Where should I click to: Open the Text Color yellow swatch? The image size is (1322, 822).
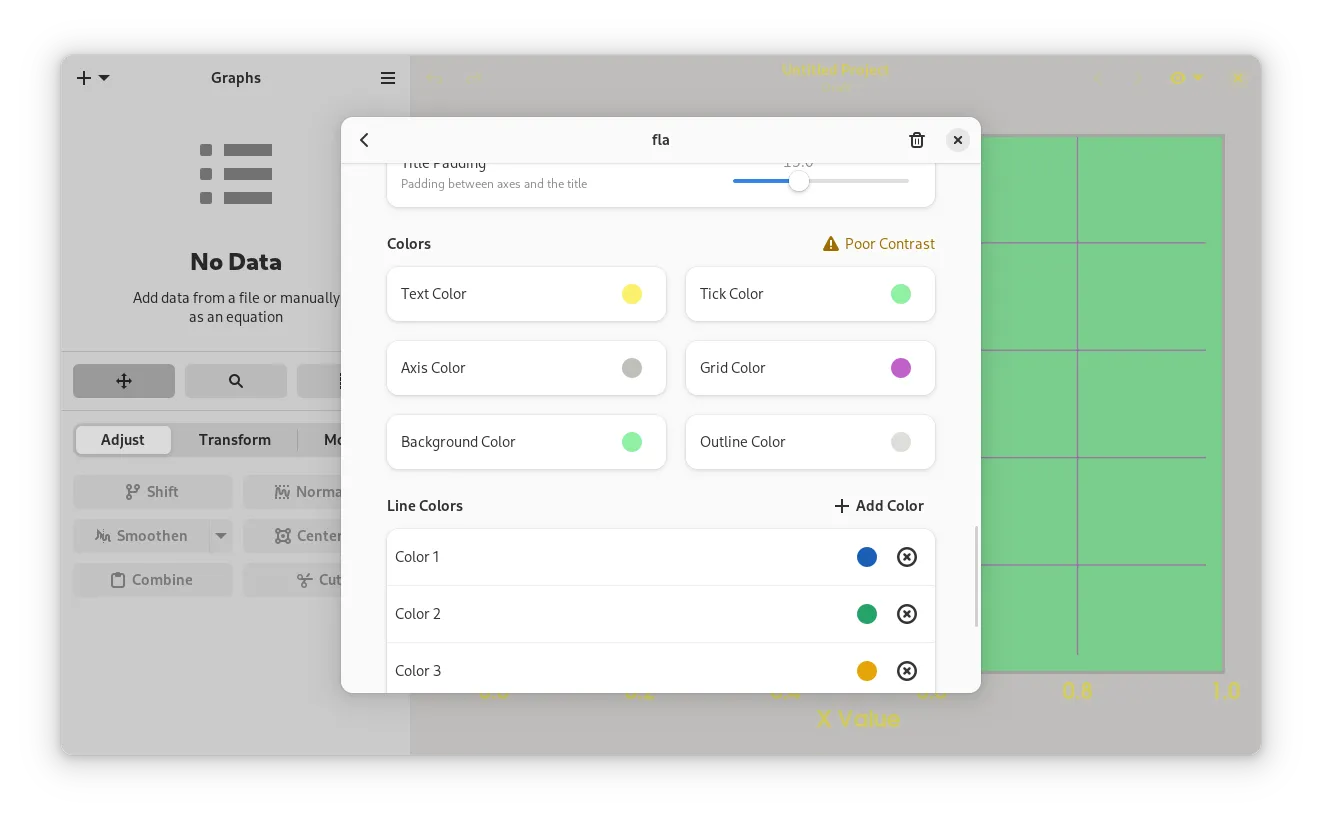coord(632,294)
